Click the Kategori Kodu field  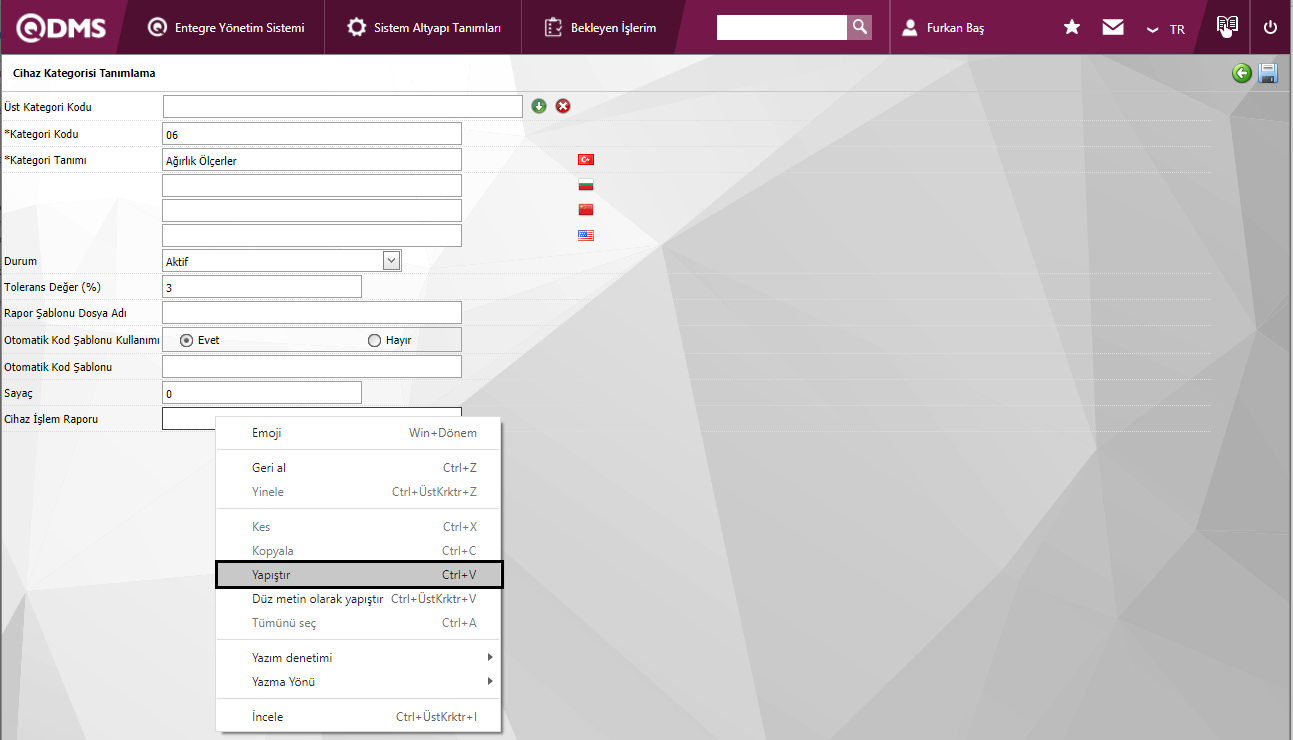point(312,134)
